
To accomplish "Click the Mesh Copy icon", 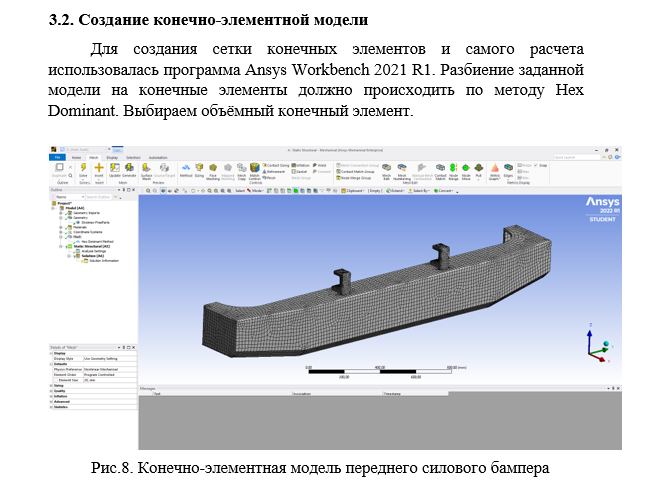I will click(241, 168).
